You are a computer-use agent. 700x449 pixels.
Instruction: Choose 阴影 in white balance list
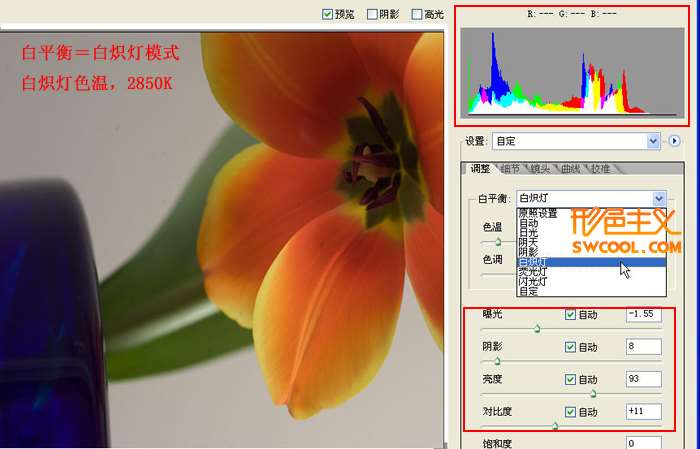(591, 252)
